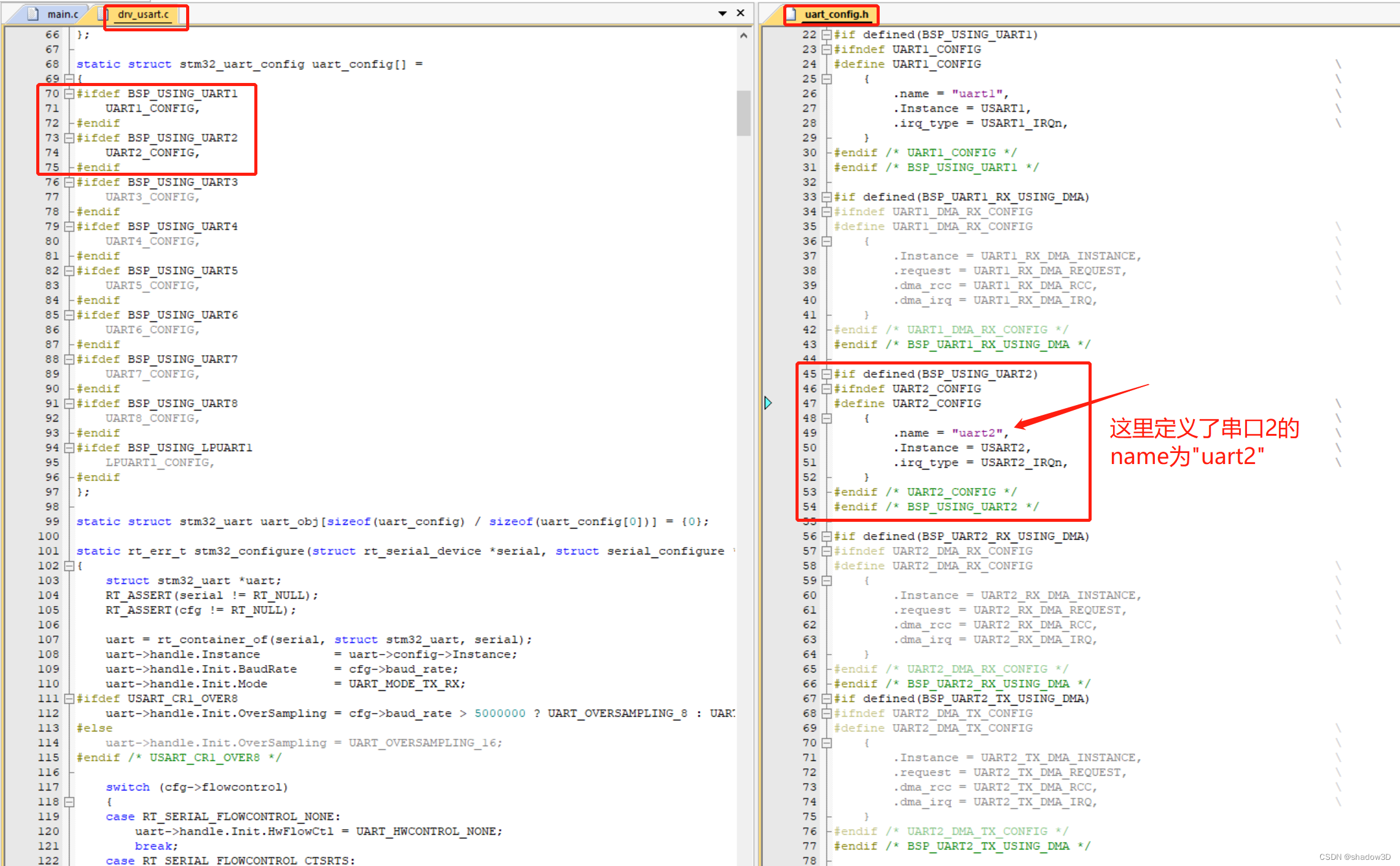This screenshot has width=1400, height=866.
Task: Click "UART1_RX_DMA_INSTANCE" at line 37
Action: pyautogui.click(x=1058, y=256)
